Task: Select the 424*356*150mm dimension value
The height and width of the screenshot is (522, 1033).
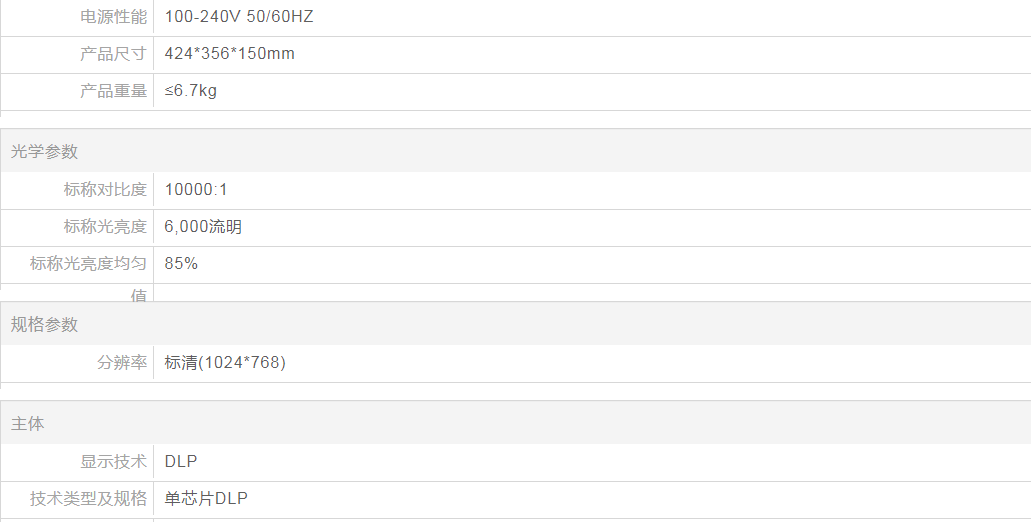Action: pos(230,54)
